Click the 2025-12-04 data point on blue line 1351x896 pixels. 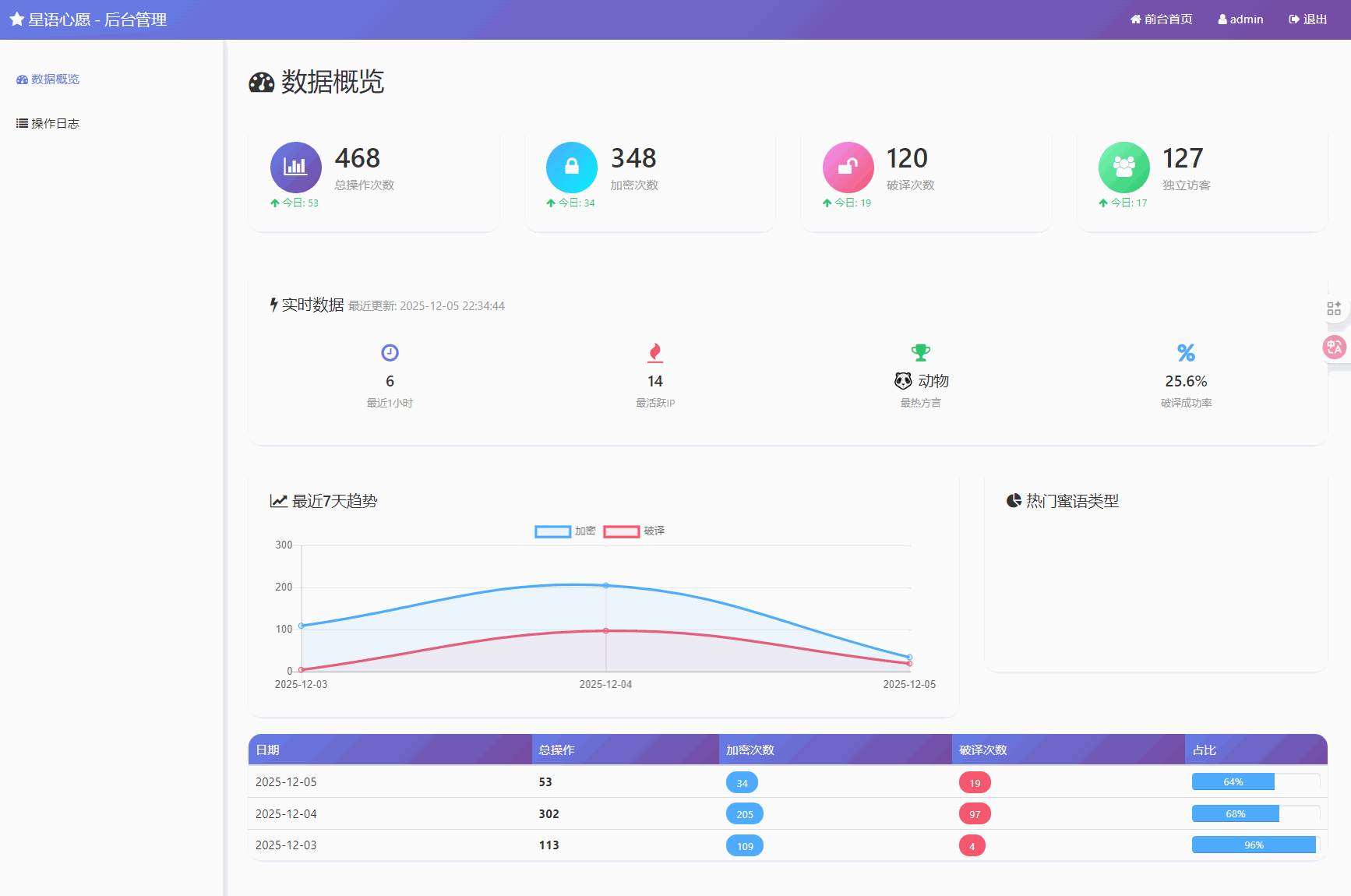(x=606, y=585)
